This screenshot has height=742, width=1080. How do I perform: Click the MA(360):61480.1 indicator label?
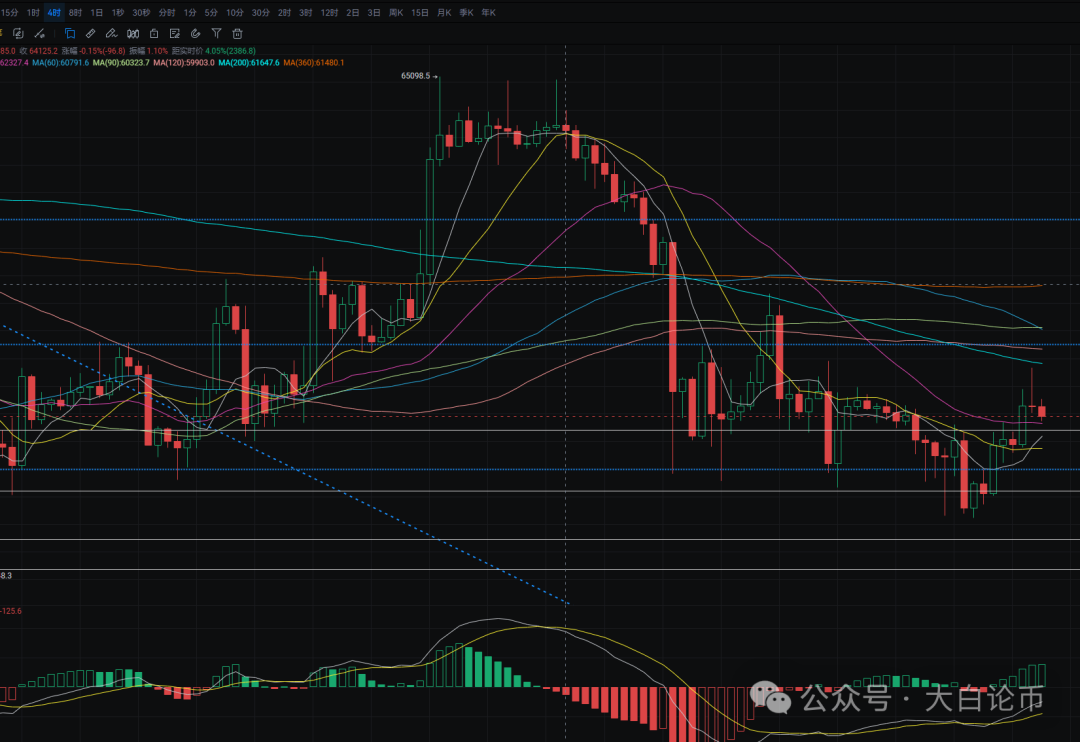314,63
